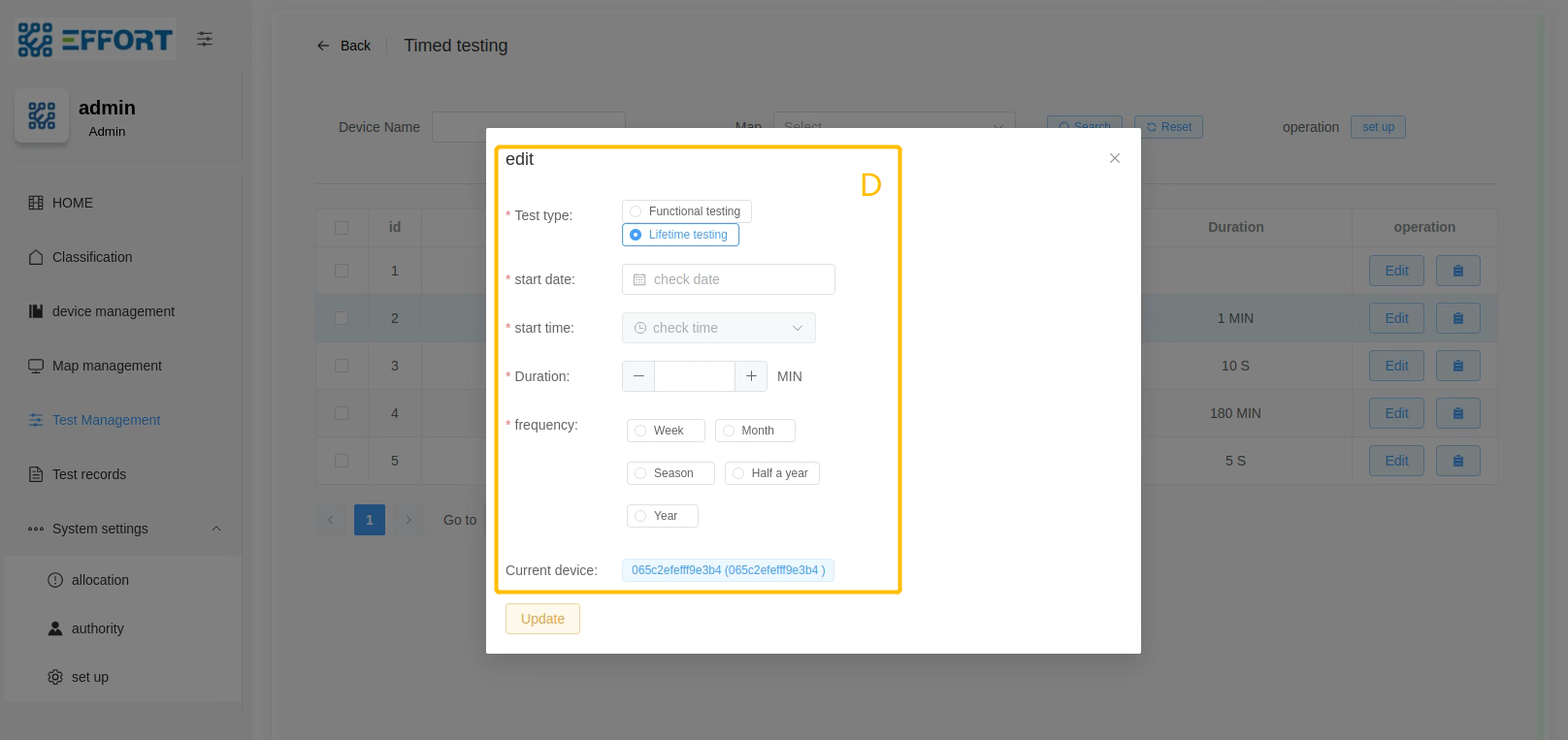Check the checkbox for row 3
This screenshot has width=1568, height=740.
click(x=342, y=366)
